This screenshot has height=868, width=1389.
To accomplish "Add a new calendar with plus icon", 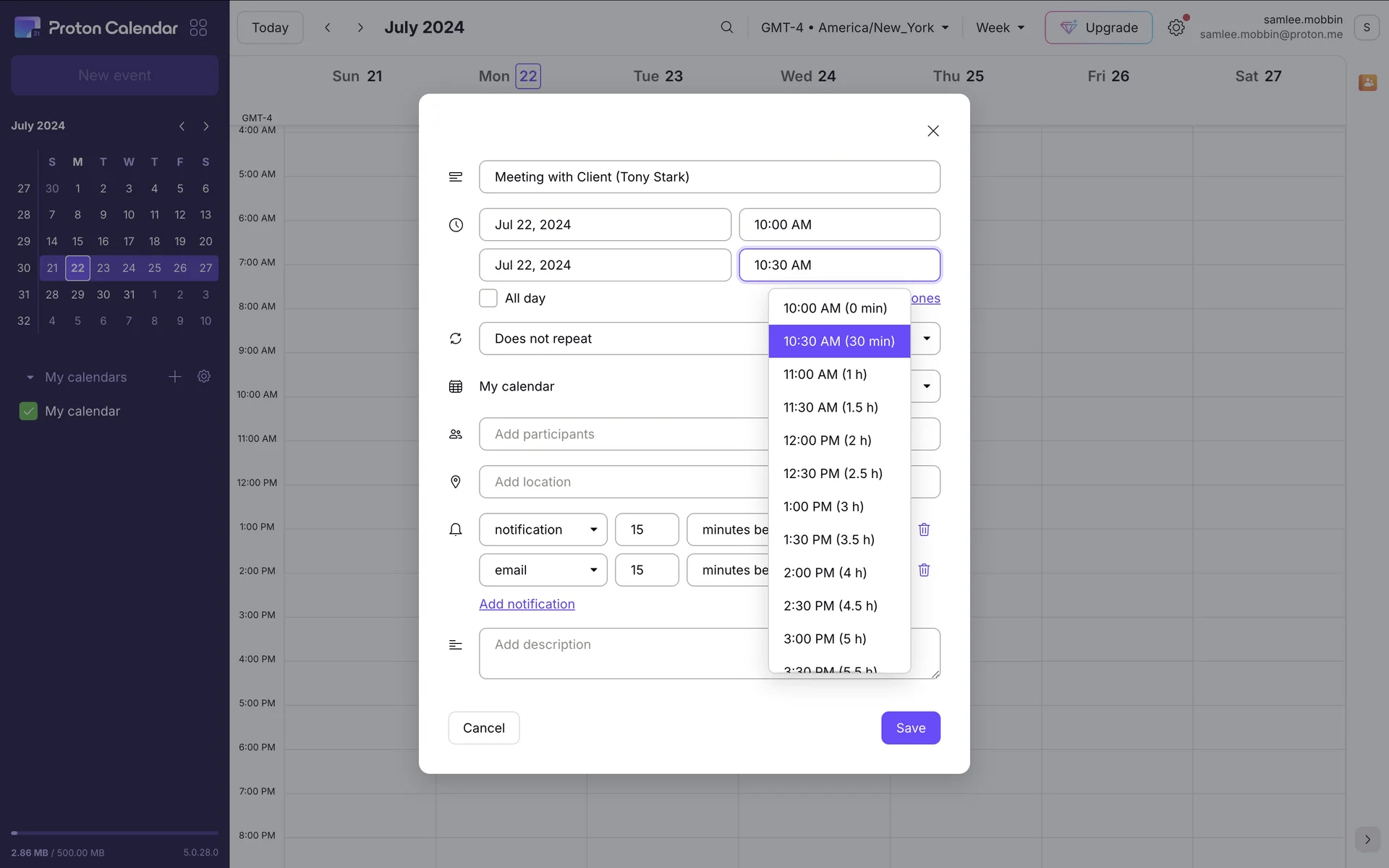I will pyautogui.click(x=174, y=377).
